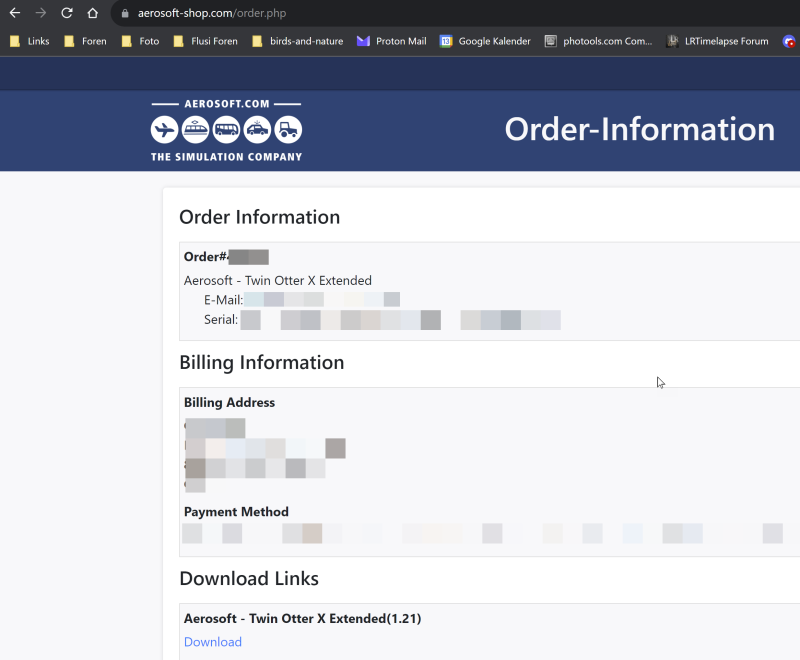Open the LRTimelapse Forum bookmark
The width and height of the screenshot is (800, 660).
click(x=717, y=41)
